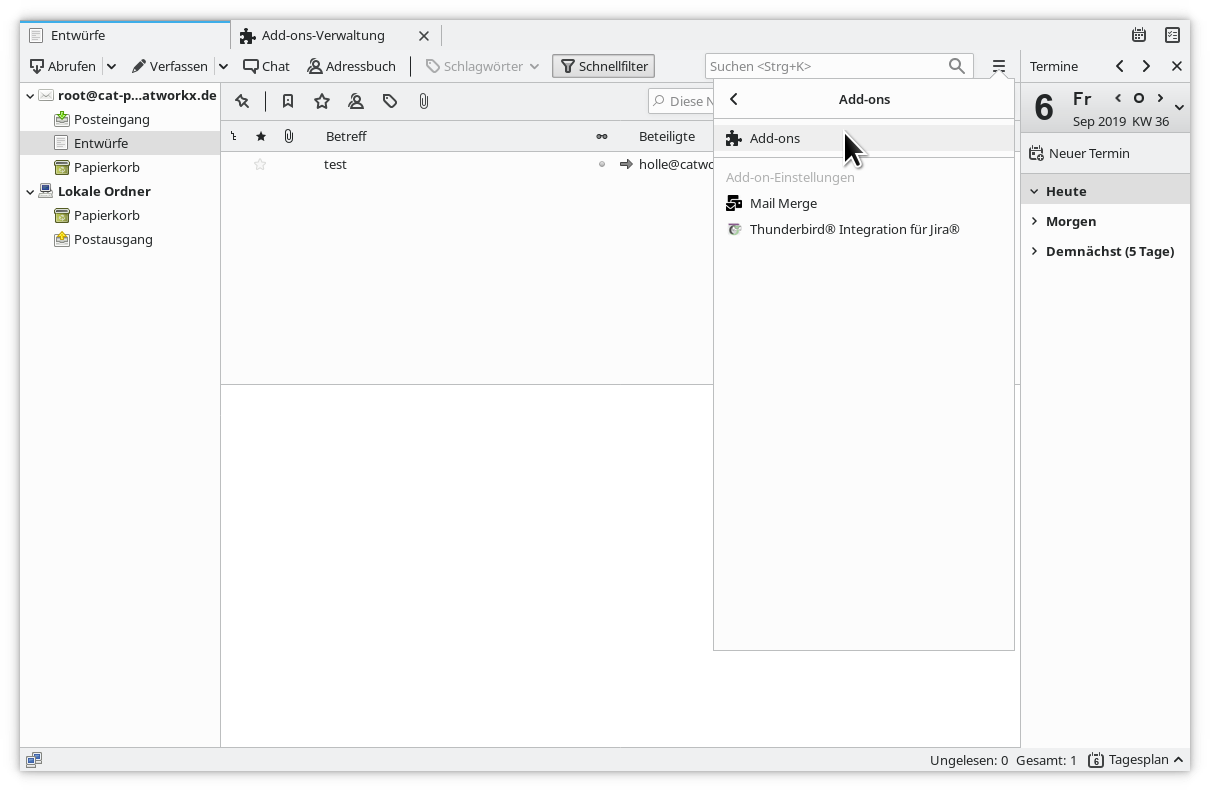Open the Abrufen dropdown arrow
1210x791 pixels.
click(x=111, y=66)
